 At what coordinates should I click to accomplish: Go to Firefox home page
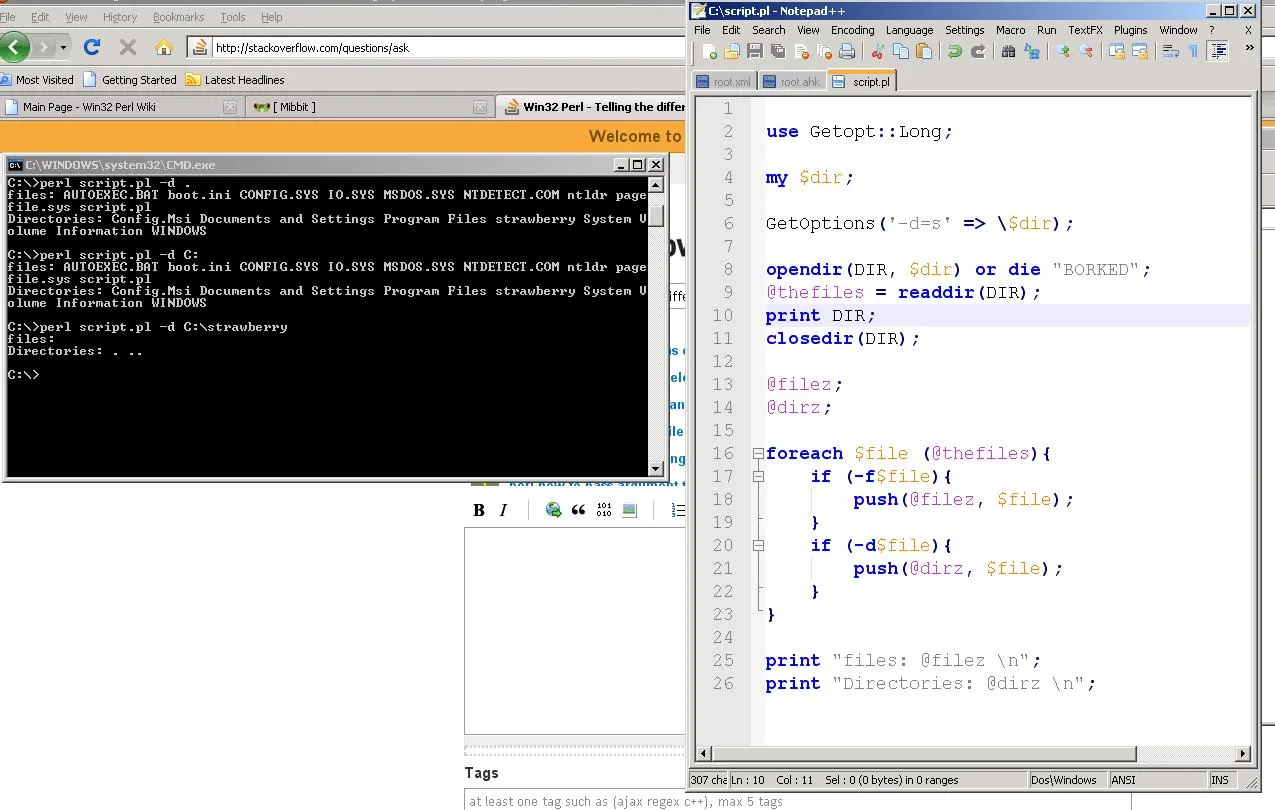click(164, 47)
